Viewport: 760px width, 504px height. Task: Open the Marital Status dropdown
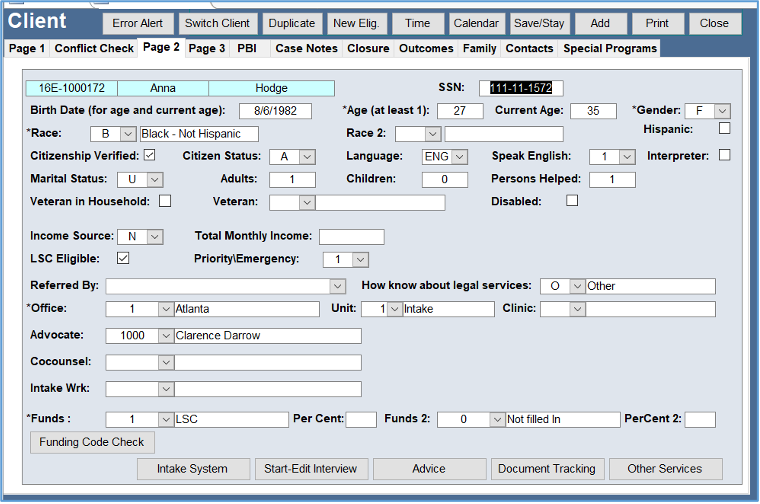point(155,180)
